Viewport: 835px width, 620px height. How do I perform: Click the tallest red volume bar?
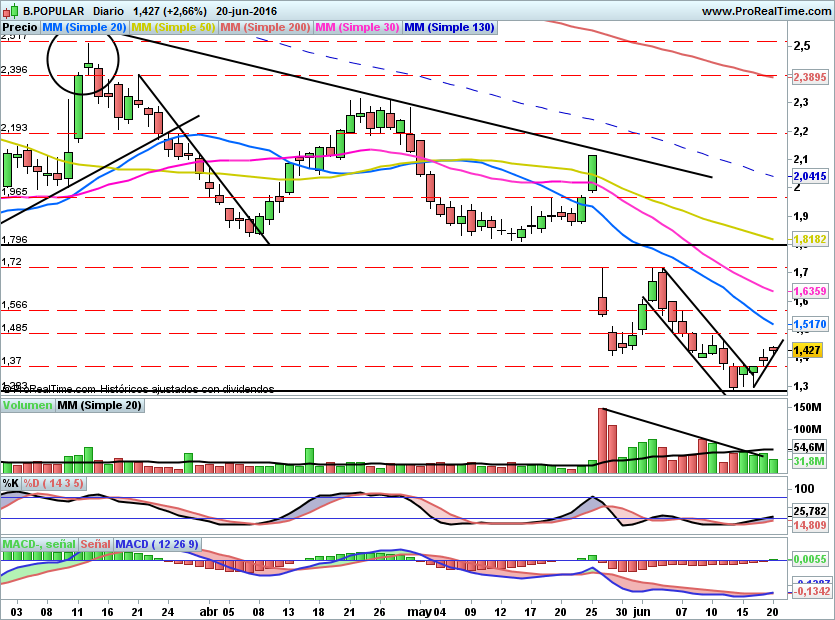tap(602, 440)
